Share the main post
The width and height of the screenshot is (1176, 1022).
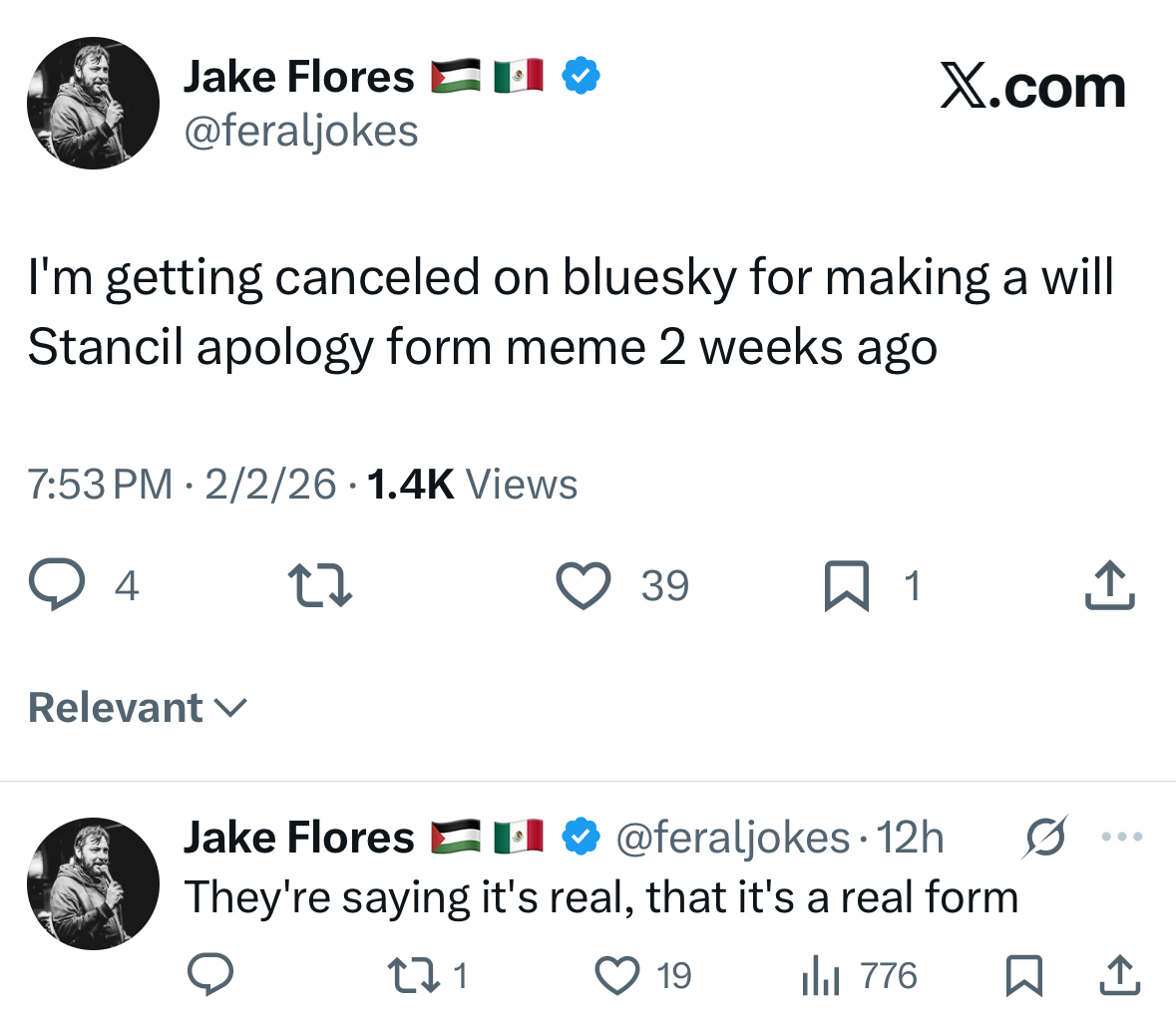pyautogui.click(x=1109, y=585)
